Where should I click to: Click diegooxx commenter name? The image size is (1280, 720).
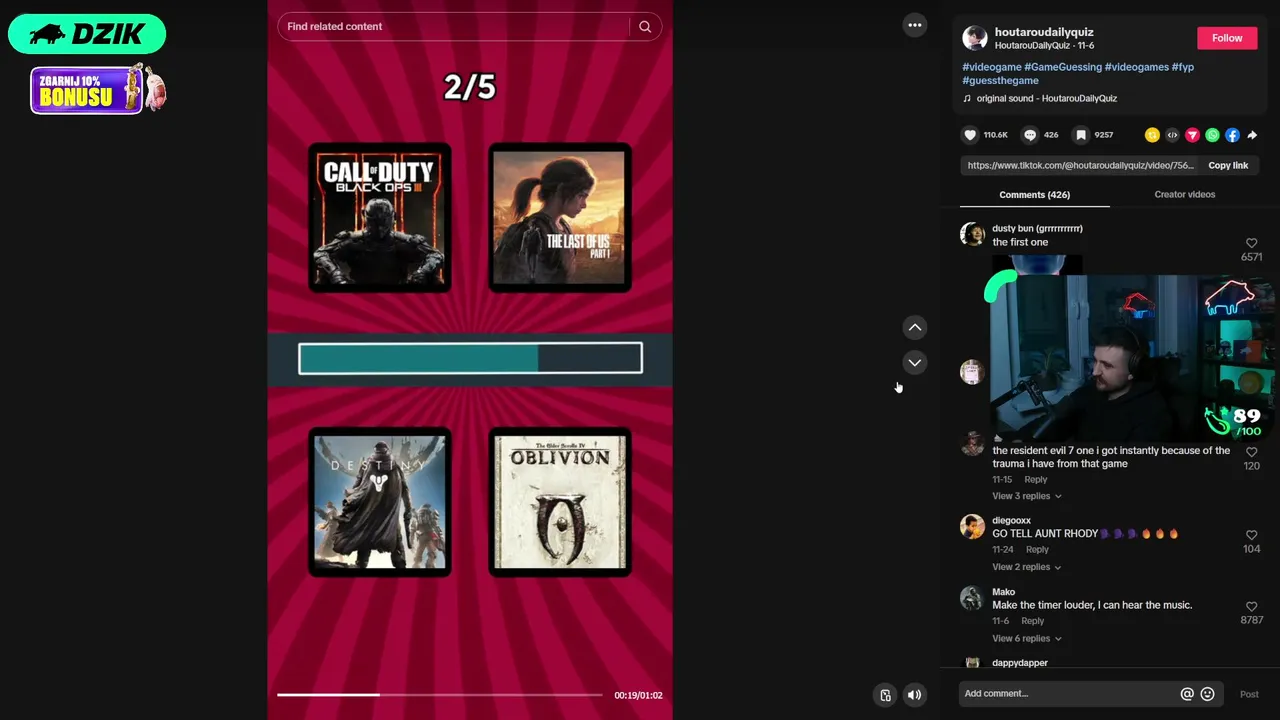tap(1011, 520)
